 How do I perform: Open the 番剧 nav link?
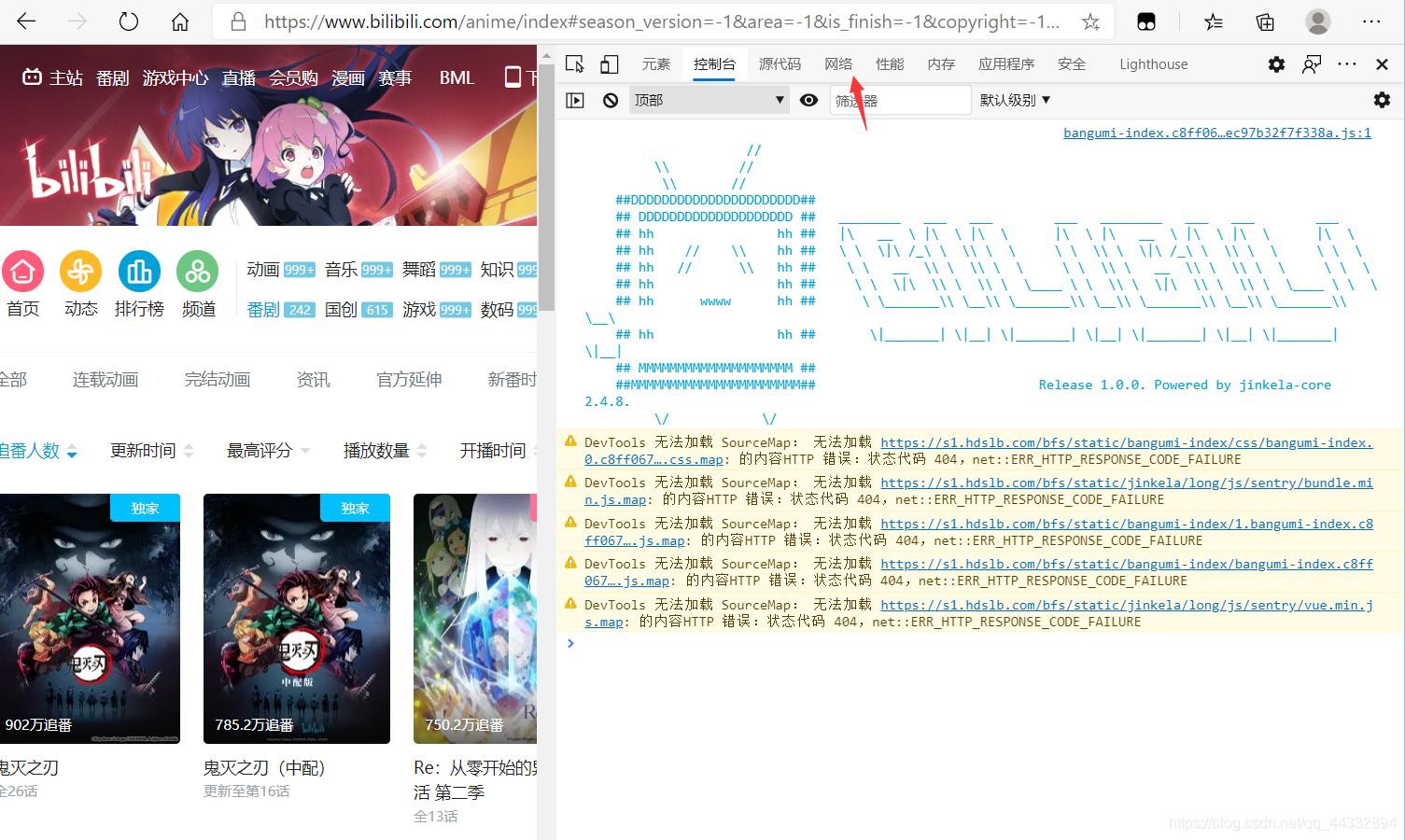(112, 78)
